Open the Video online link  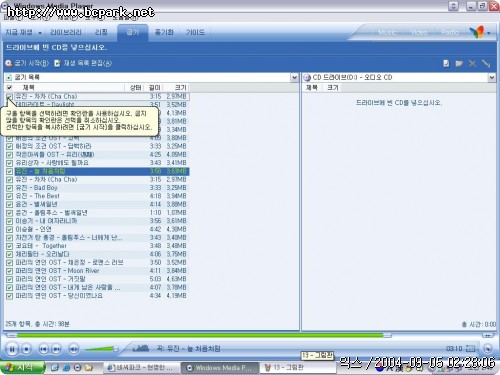(x=419, y=32)
